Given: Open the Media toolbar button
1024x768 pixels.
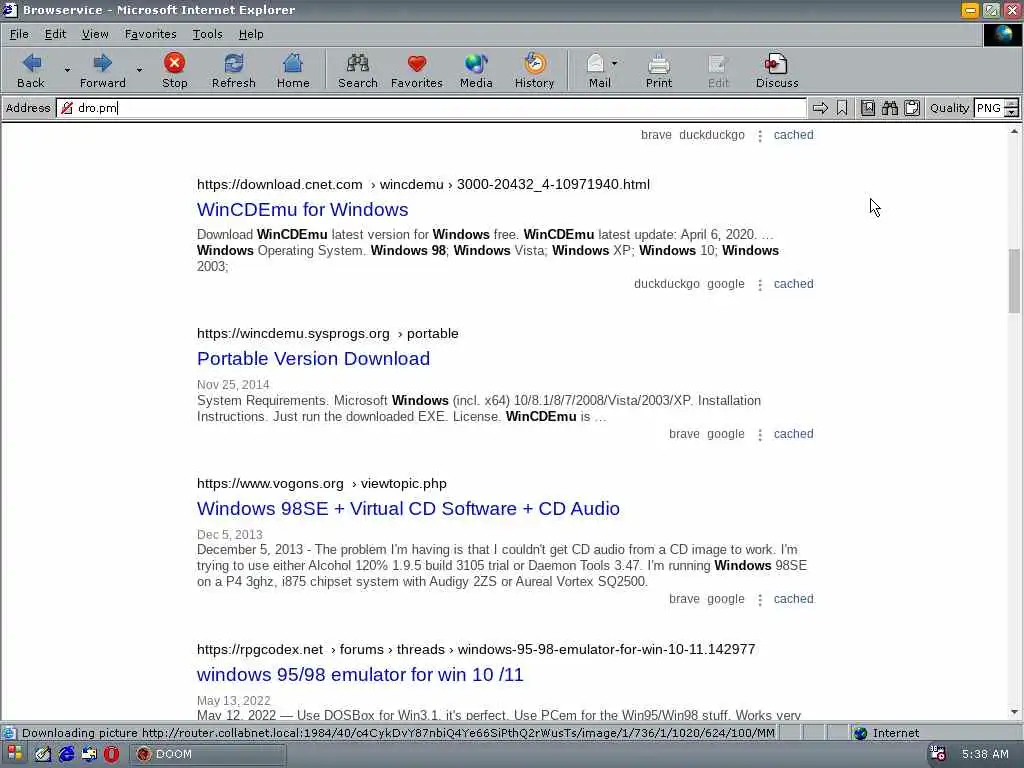Looking at the screenshot, I should click(x=475, y=71).
